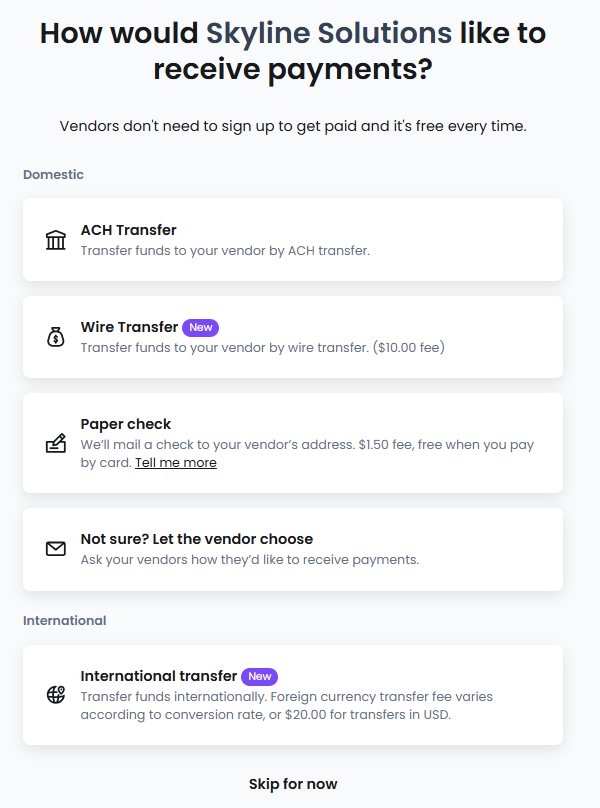
Task: Open the Tell me more link
Action: click(x=176, y=463)
